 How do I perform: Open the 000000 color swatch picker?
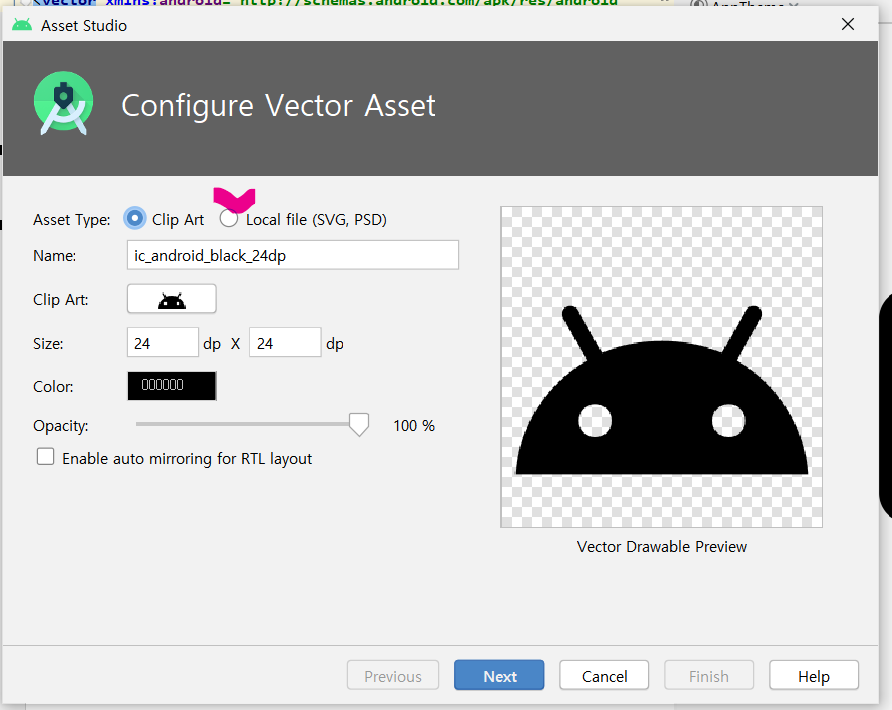(171, 386)
